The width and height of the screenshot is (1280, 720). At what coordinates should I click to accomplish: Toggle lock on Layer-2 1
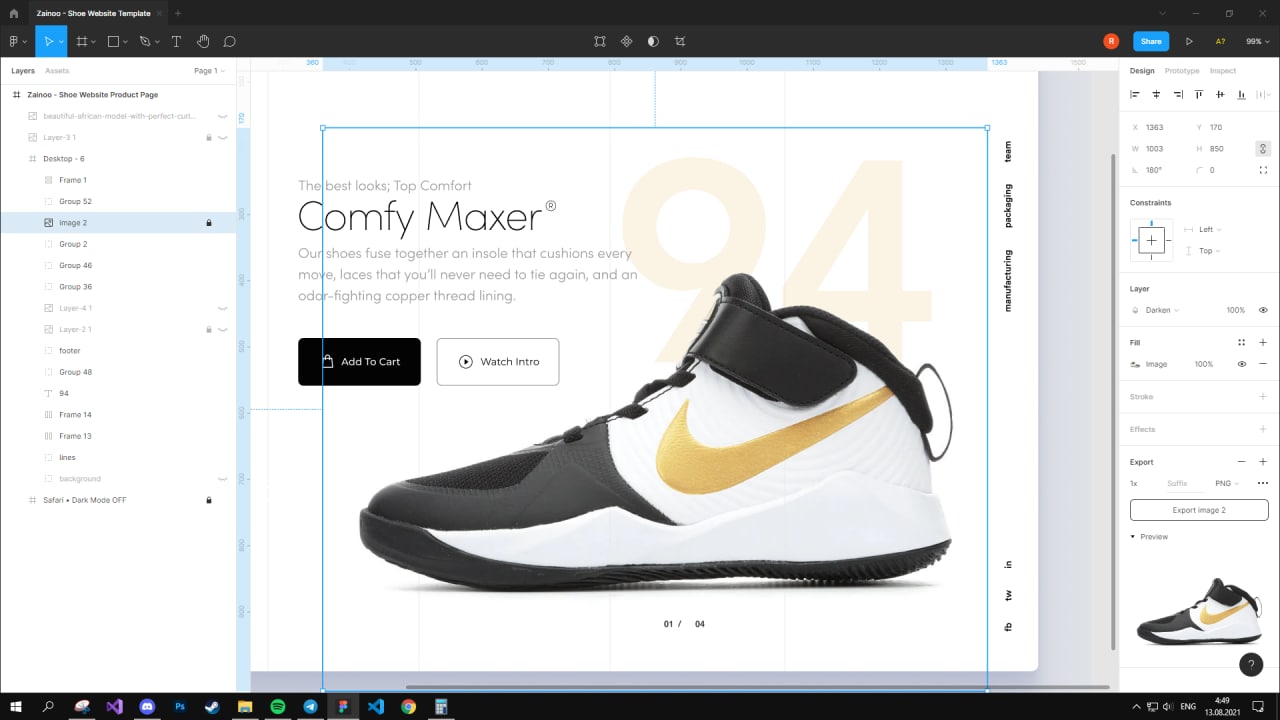tap(208, 329)
